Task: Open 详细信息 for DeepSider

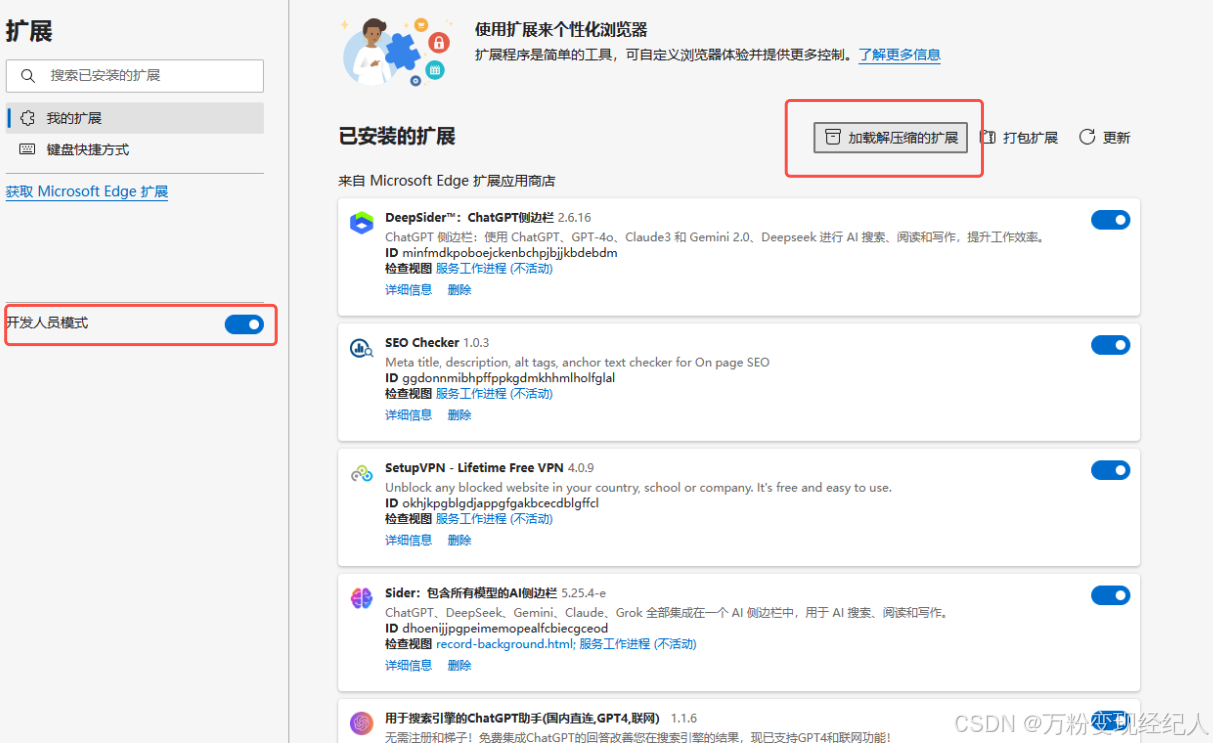Action: click(409, 290)
